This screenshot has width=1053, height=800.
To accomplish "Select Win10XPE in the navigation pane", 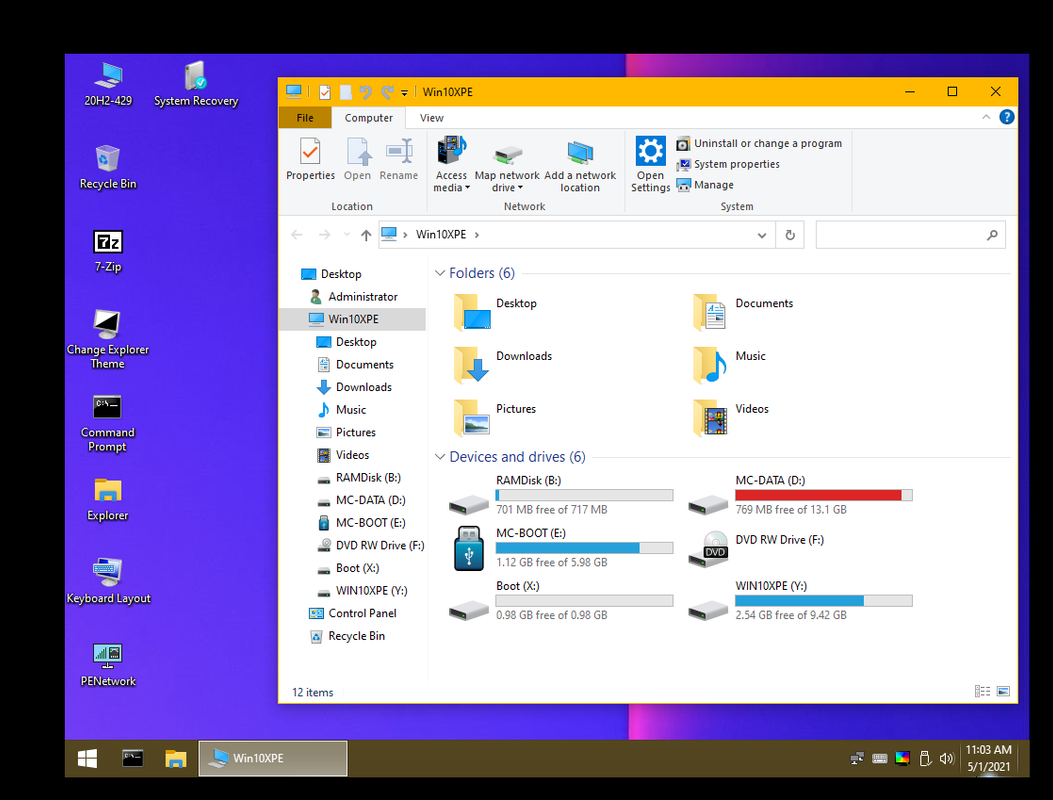I will 353,319.
